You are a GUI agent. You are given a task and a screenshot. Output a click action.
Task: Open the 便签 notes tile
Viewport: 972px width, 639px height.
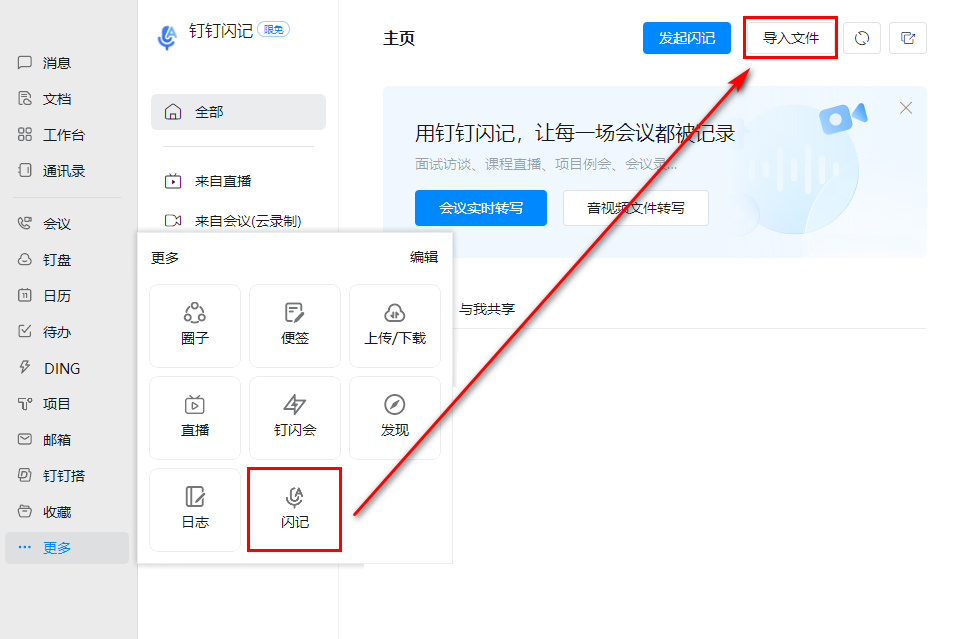[294, 325]
